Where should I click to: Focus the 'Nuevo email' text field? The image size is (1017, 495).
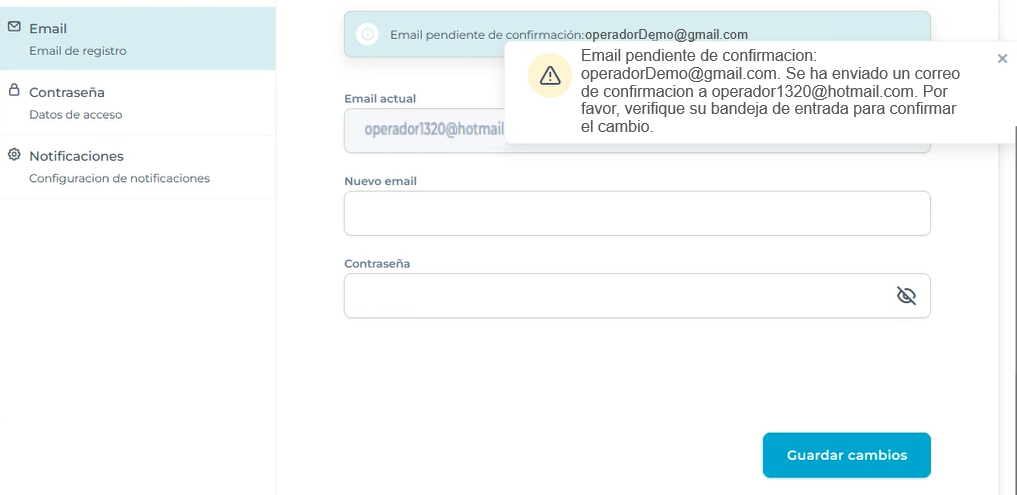tap(636, 213)
